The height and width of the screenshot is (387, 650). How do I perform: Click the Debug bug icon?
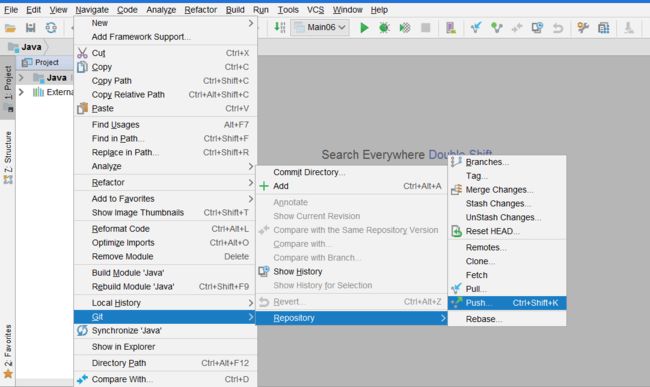coord(384,28)
